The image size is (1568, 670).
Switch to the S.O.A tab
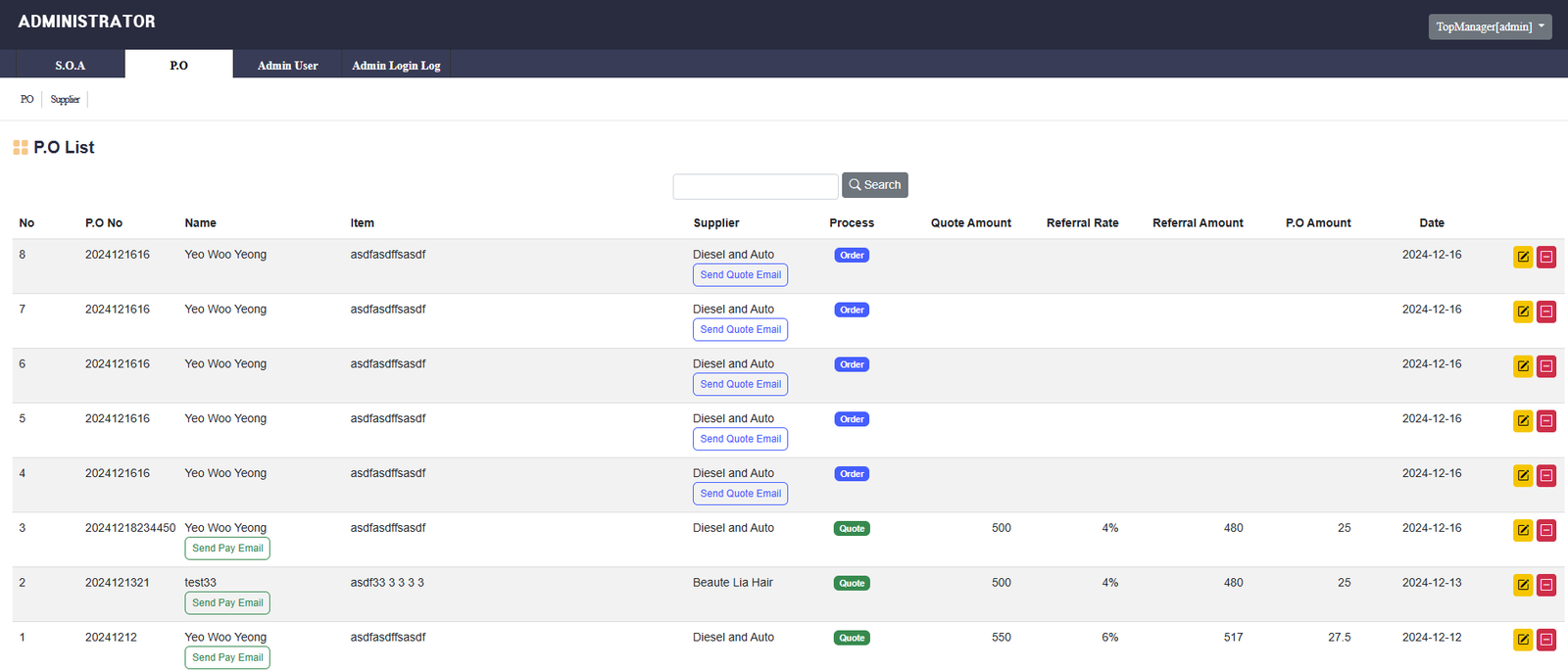70,66
